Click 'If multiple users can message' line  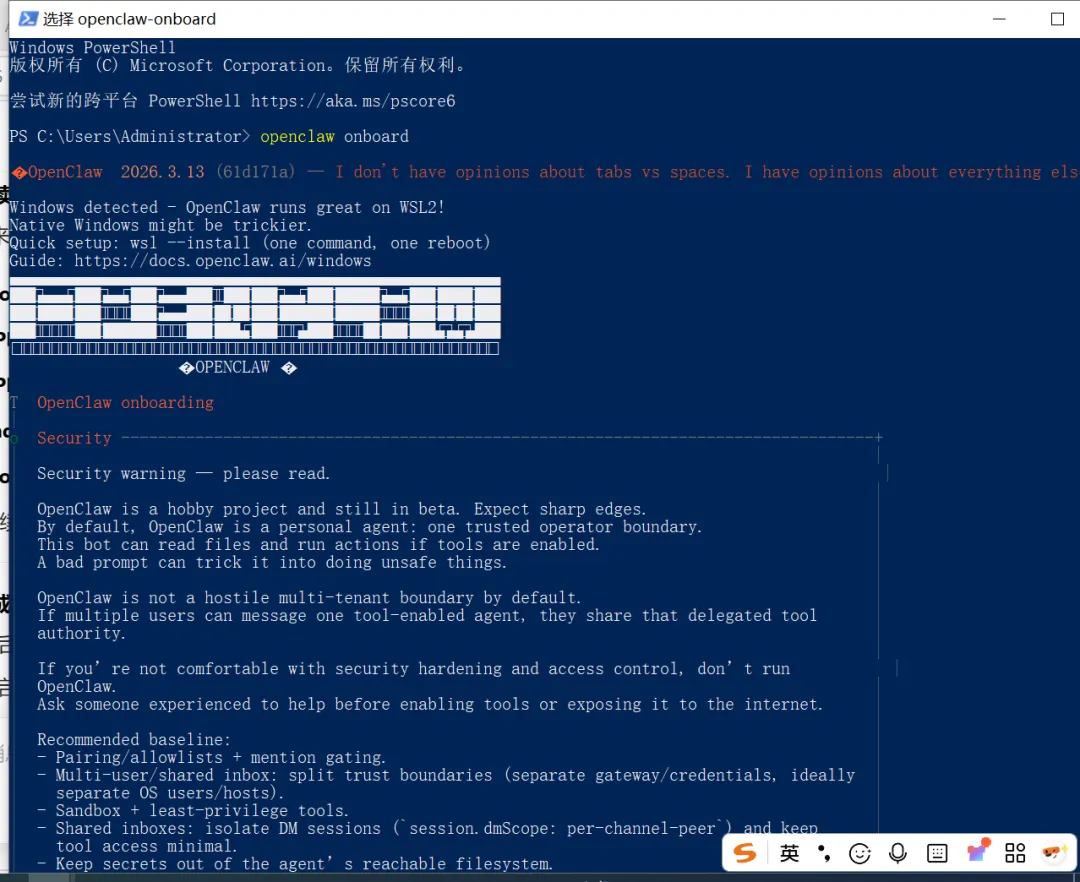427,616
